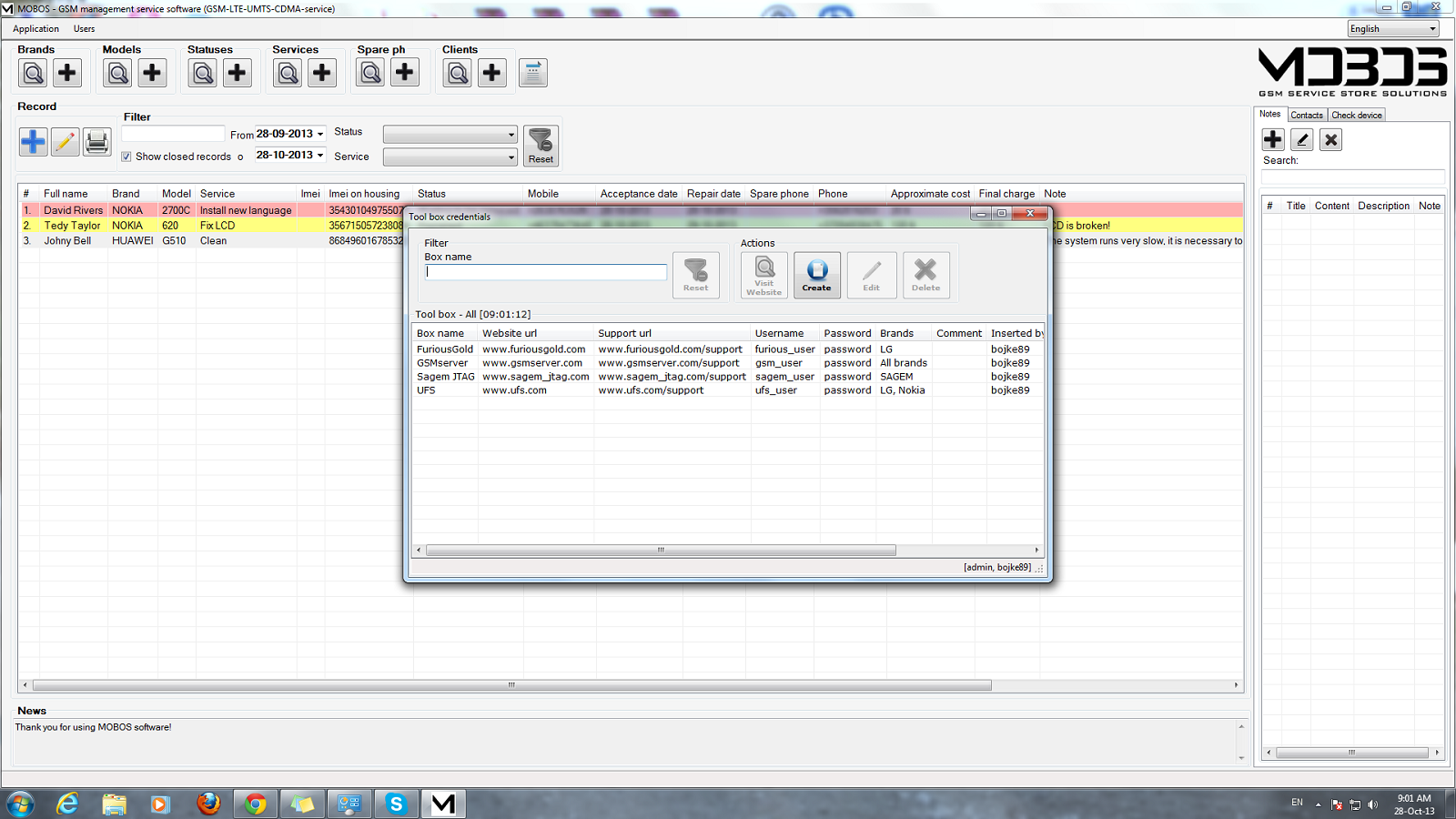The image size is (1456, 819).
Task: Add a new note in the Notes panel
Action: click(x=1271, y=139)
